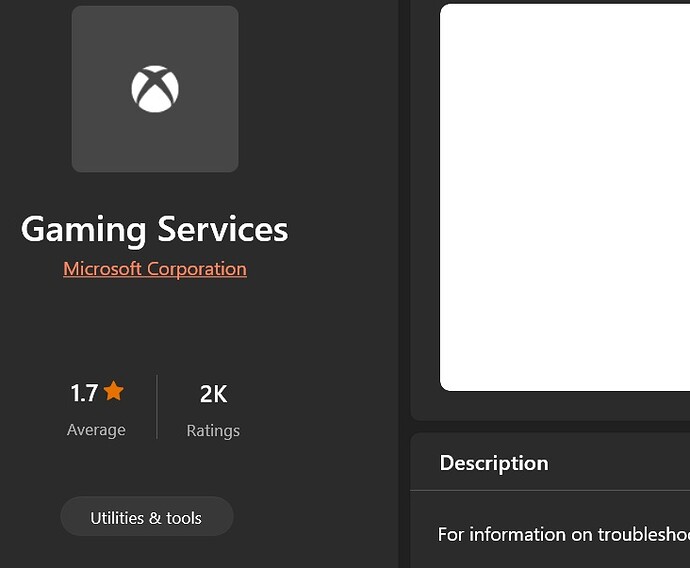Screen dimensions: 690x568
Task: Click the orange star rating icon
Action: 114,392
